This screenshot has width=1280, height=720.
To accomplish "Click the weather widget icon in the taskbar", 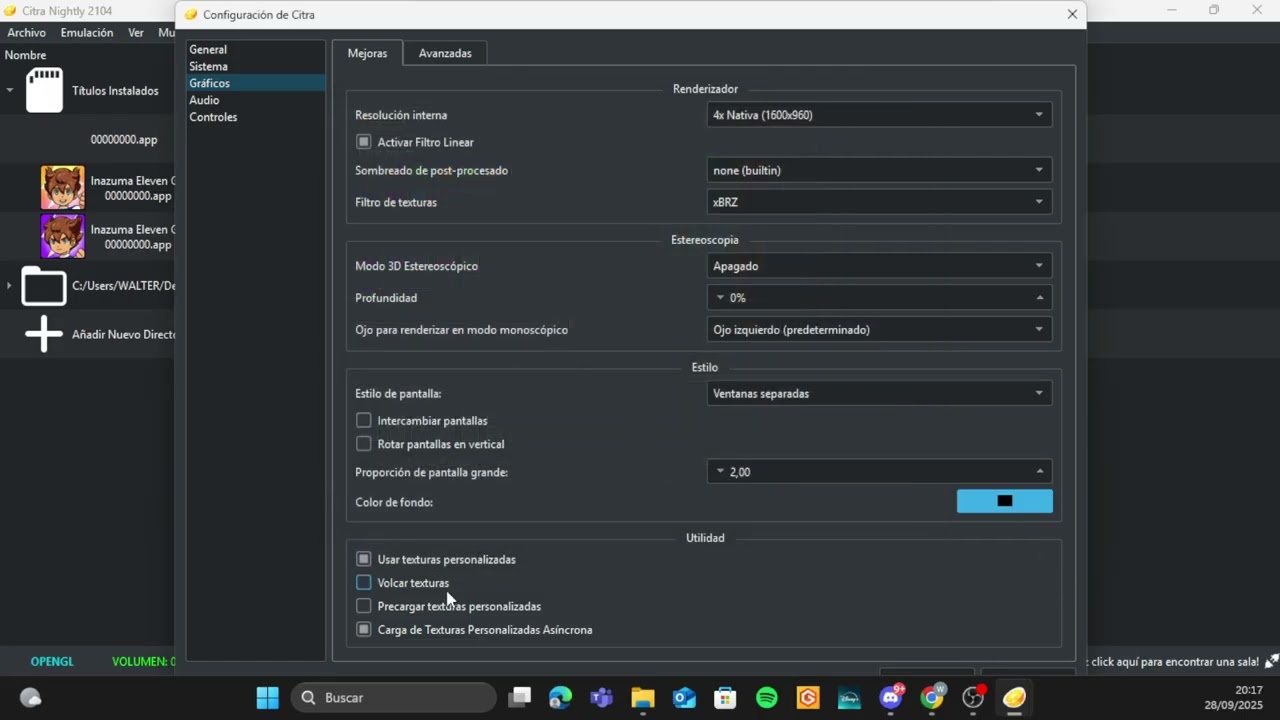I will 31,697.
